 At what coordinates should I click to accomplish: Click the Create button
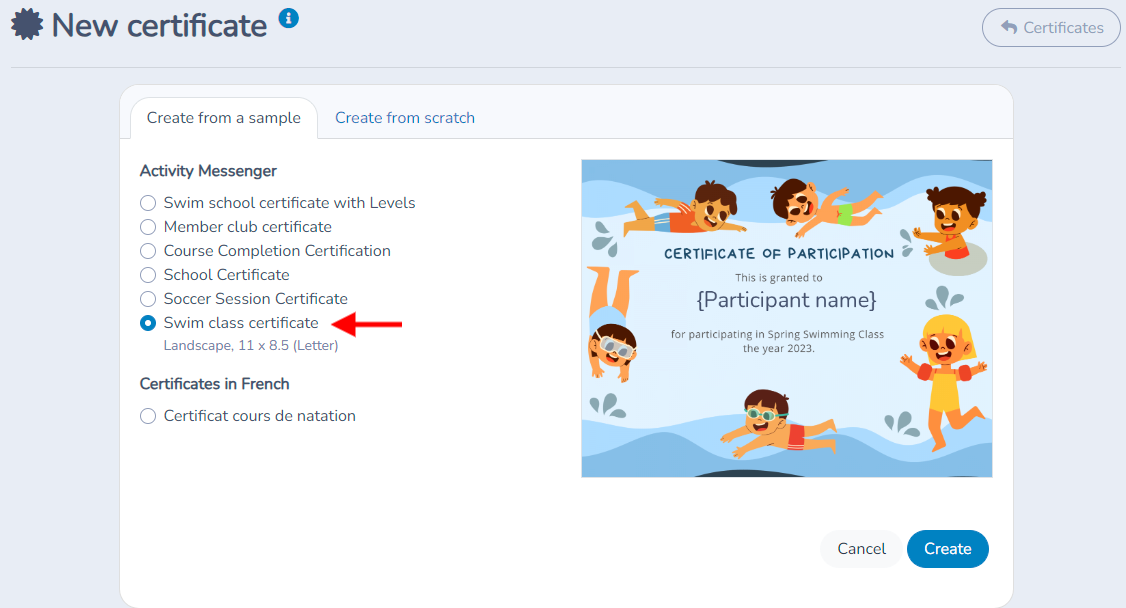coord(947,548)
